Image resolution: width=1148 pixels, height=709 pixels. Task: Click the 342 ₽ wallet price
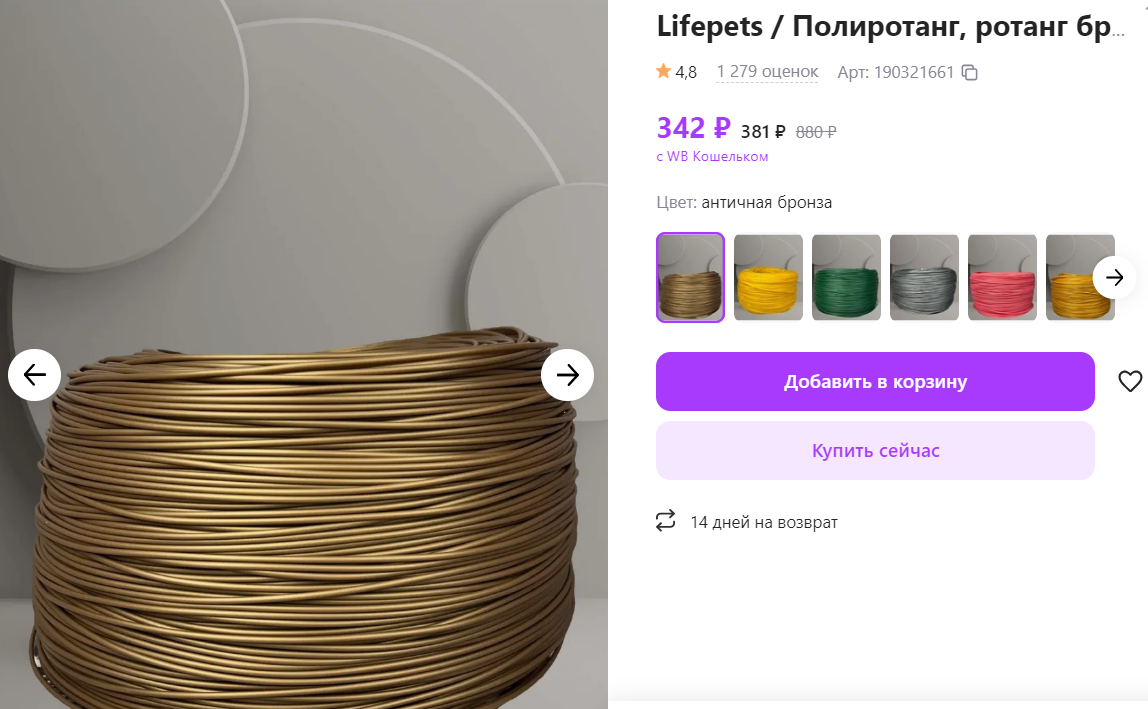[693, 128]
